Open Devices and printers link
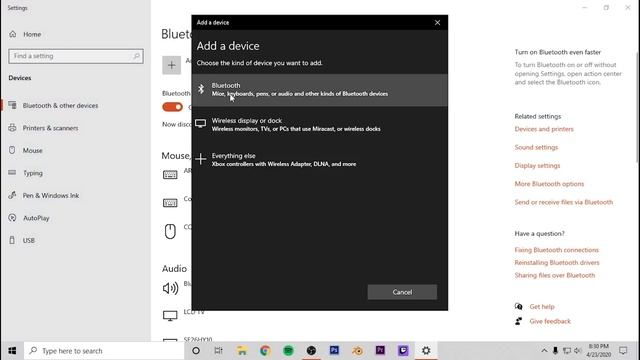 (544, 129)
